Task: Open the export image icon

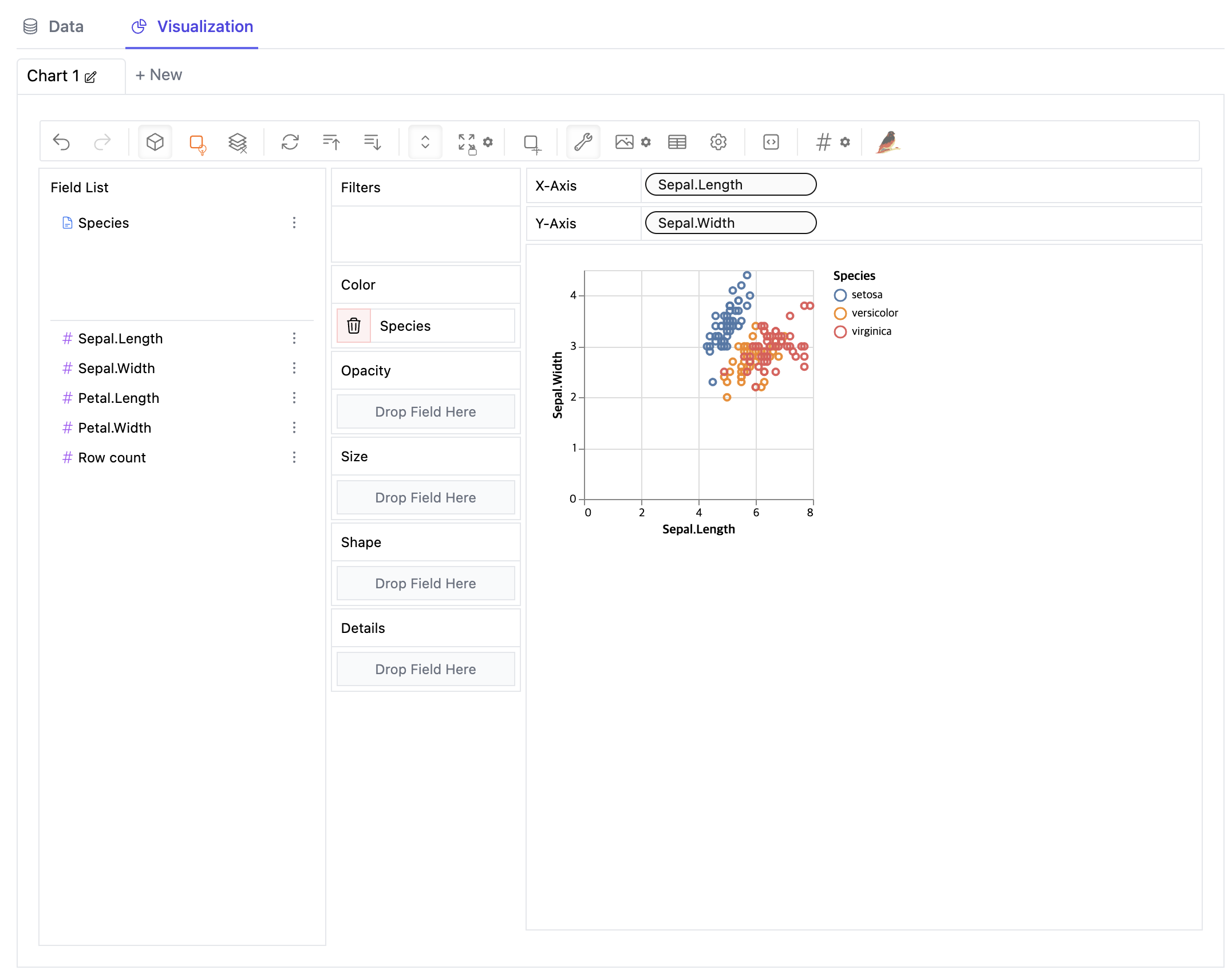Action: (x=624, y=142)
